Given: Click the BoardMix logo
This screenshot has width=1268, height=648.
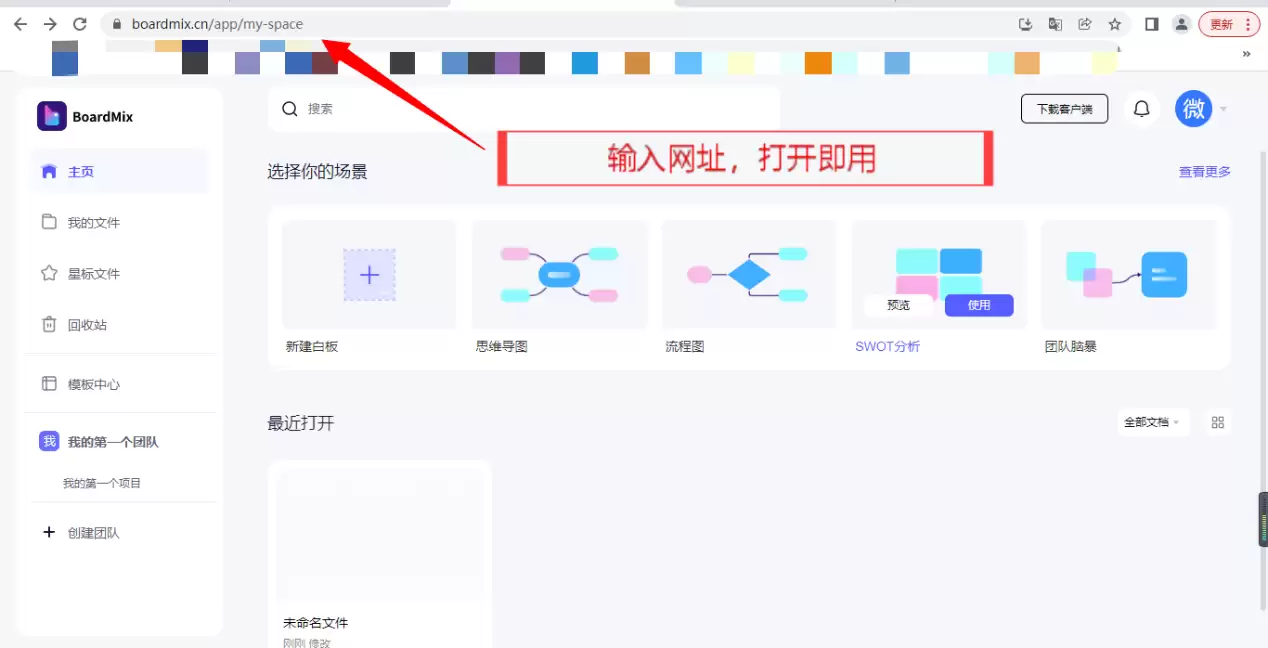Looking at the screenshot, I should (85, 116).
